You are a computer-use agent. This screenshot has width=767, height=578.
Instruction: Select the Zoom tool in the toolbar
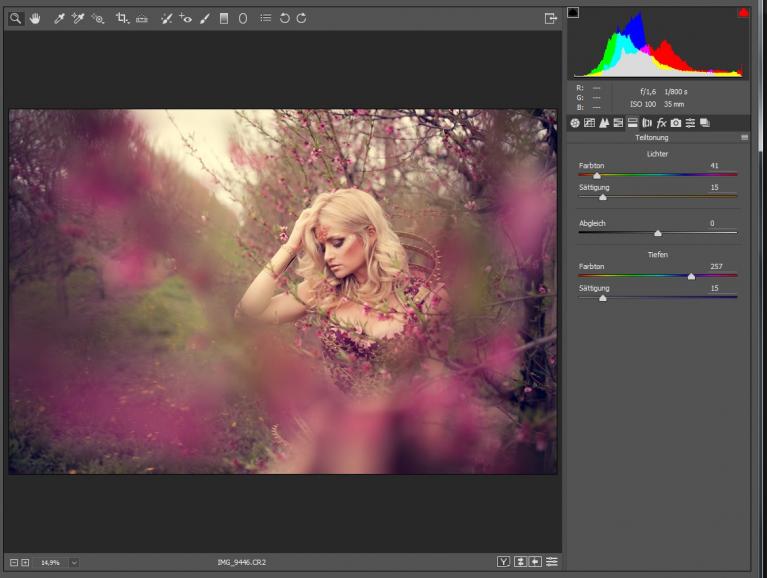(16, 19)
